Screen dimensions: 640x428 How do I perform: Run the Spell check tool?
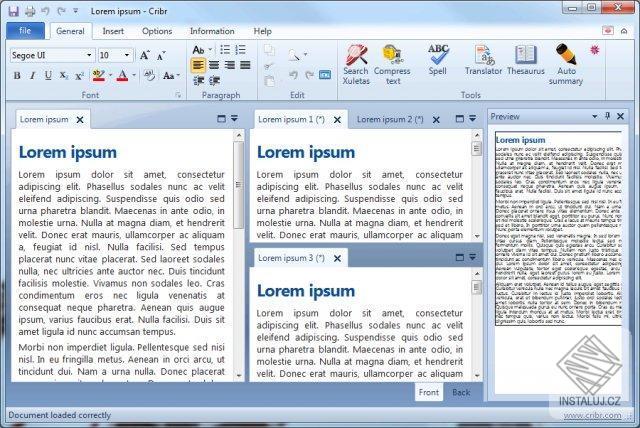[x=438, y=60]
